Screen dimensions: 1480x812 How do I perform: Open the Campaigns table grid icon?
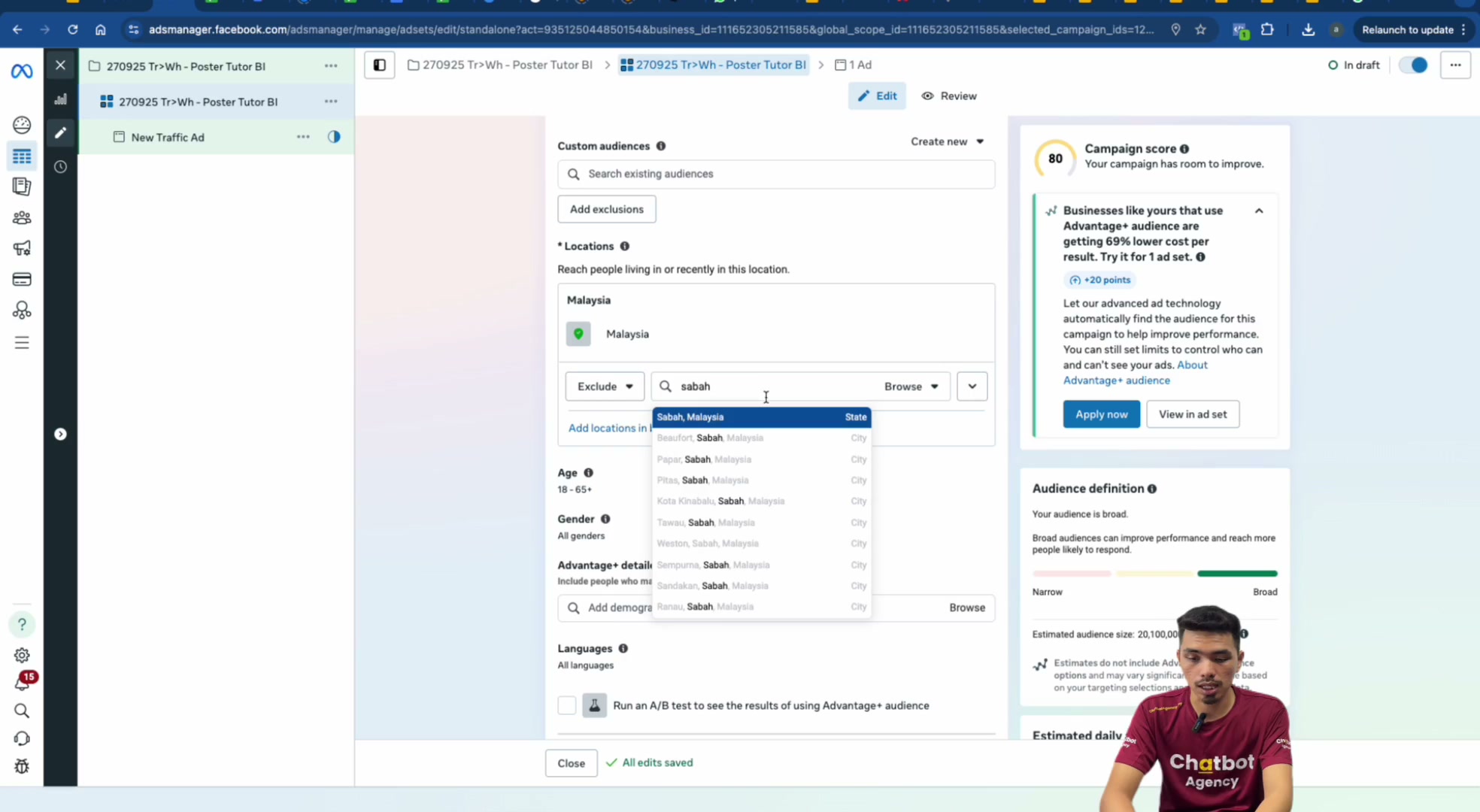coord(22,156)
